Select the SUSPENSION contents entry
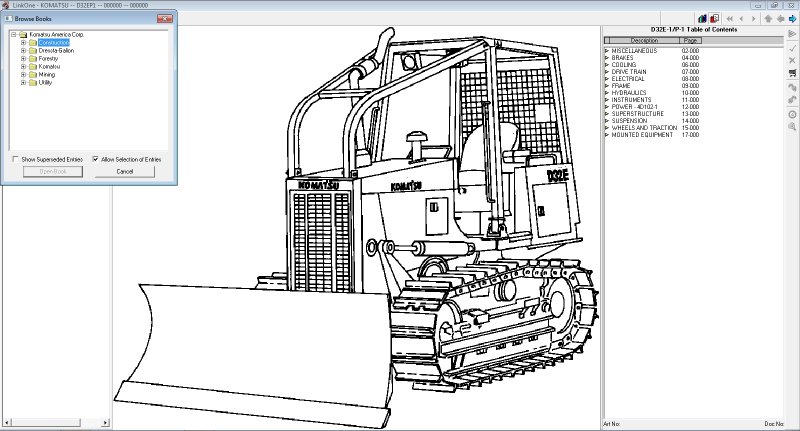The width and height of the screenshot is (800, 431). [629, 121]
